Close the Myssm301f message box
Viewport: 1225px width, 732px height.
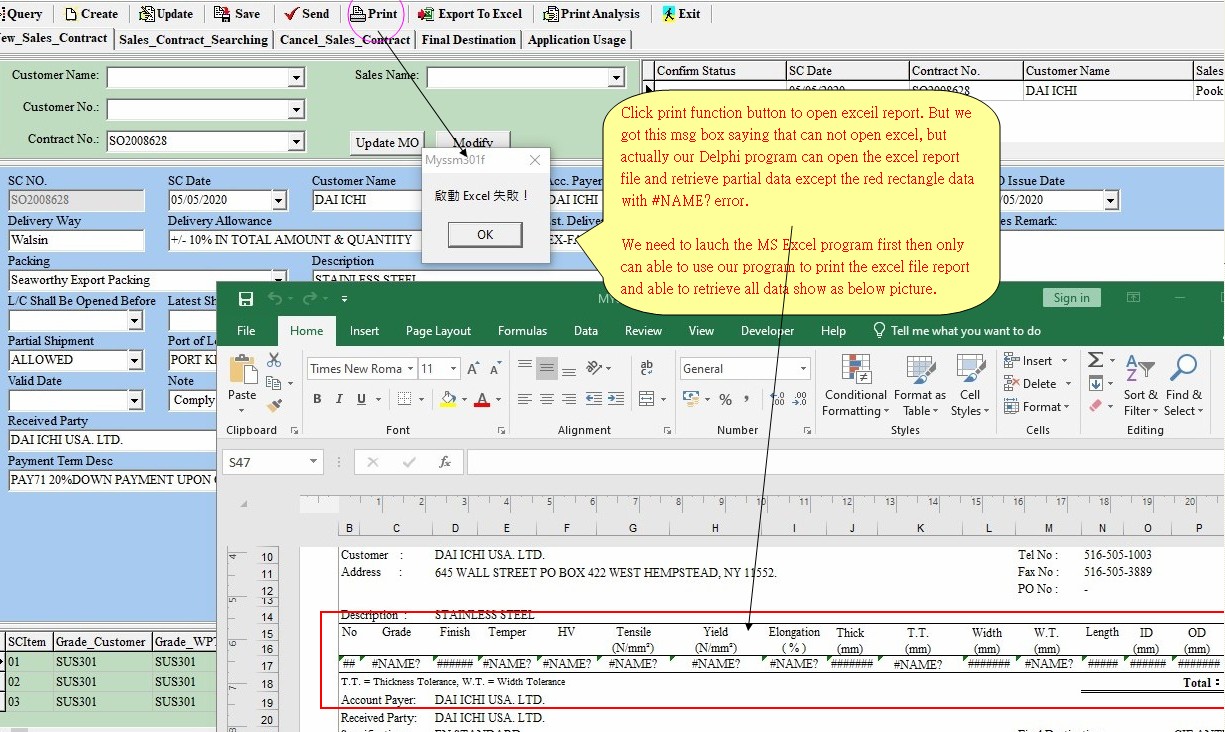[x=534, y=160]
